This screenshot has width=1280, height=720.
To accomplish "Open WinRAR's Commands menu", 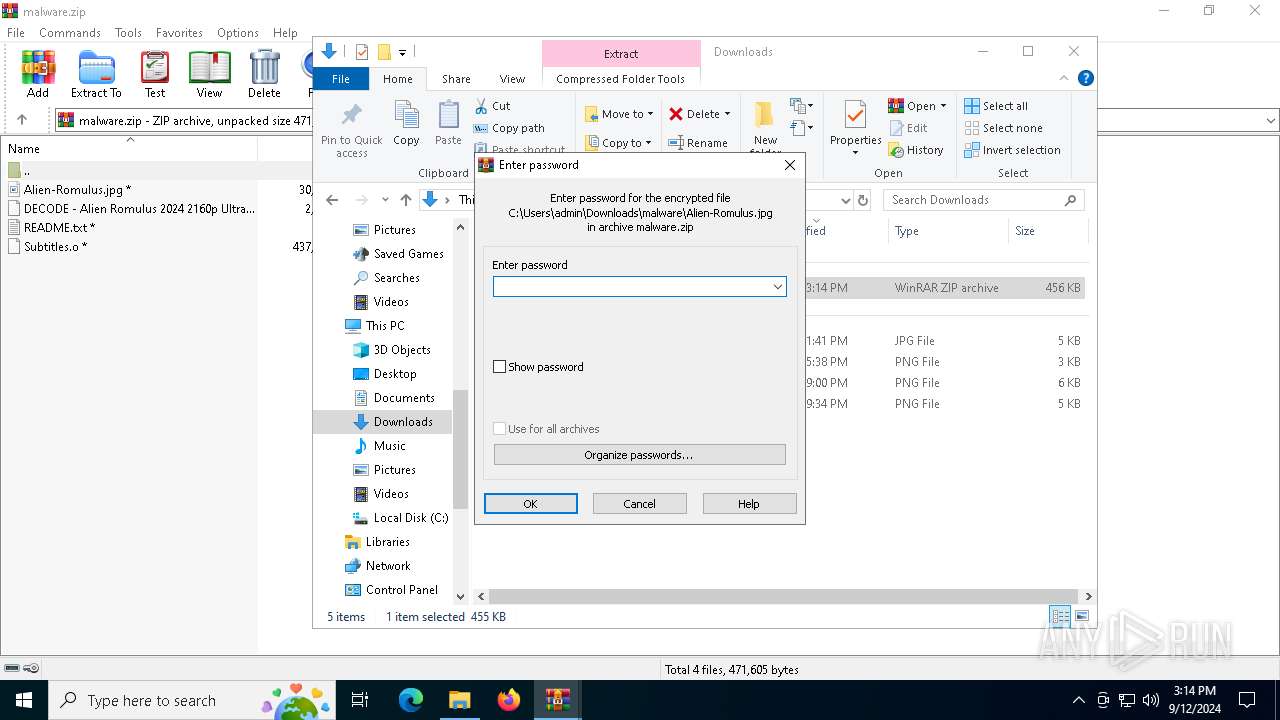I will 70,33.
